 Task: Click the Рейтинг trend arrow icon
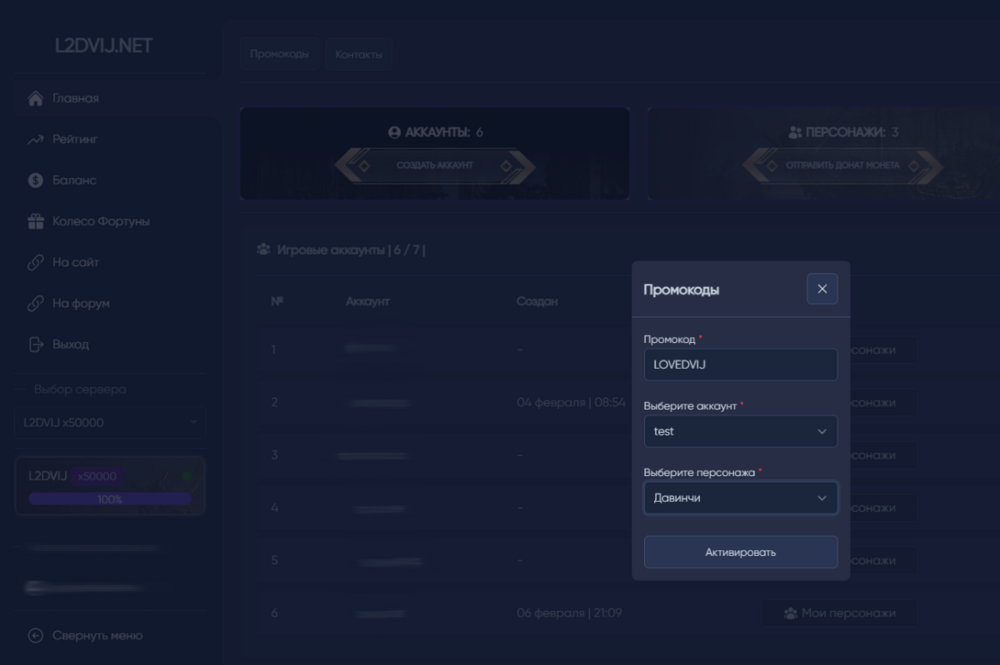[35, 140]
